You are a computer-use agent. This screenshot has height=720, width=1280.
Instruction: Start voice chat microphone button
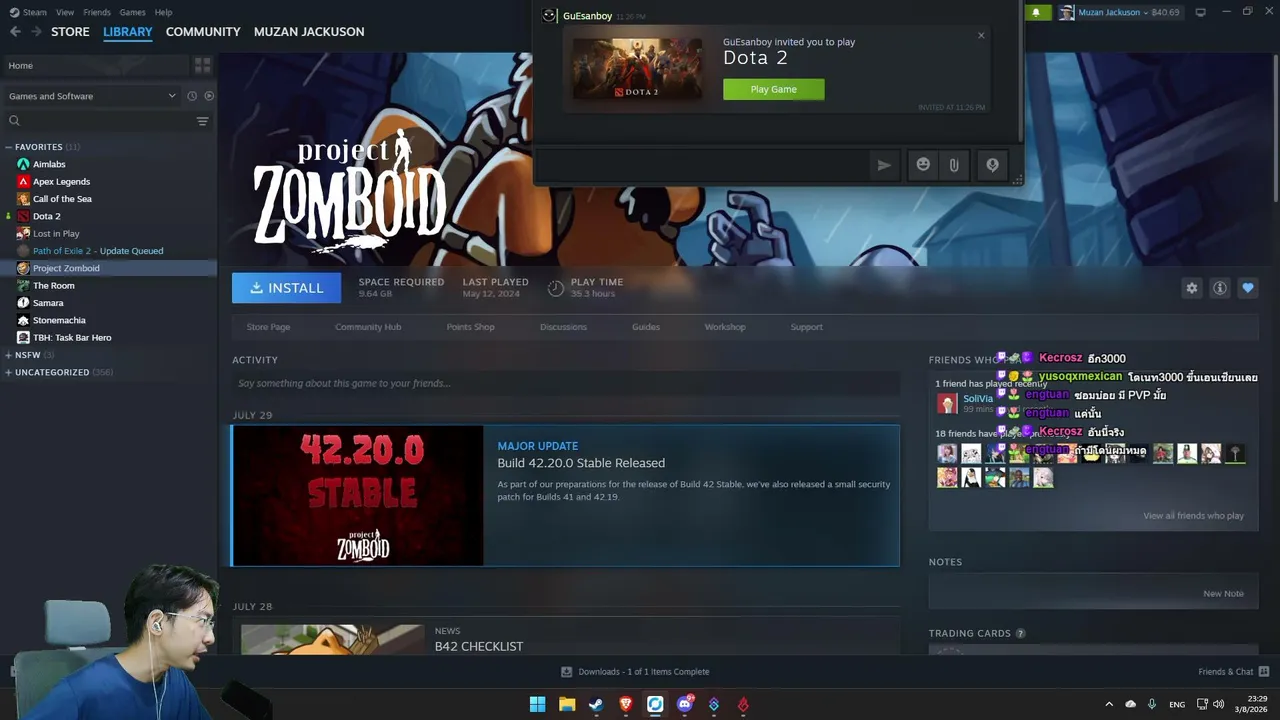click(992, 165)
